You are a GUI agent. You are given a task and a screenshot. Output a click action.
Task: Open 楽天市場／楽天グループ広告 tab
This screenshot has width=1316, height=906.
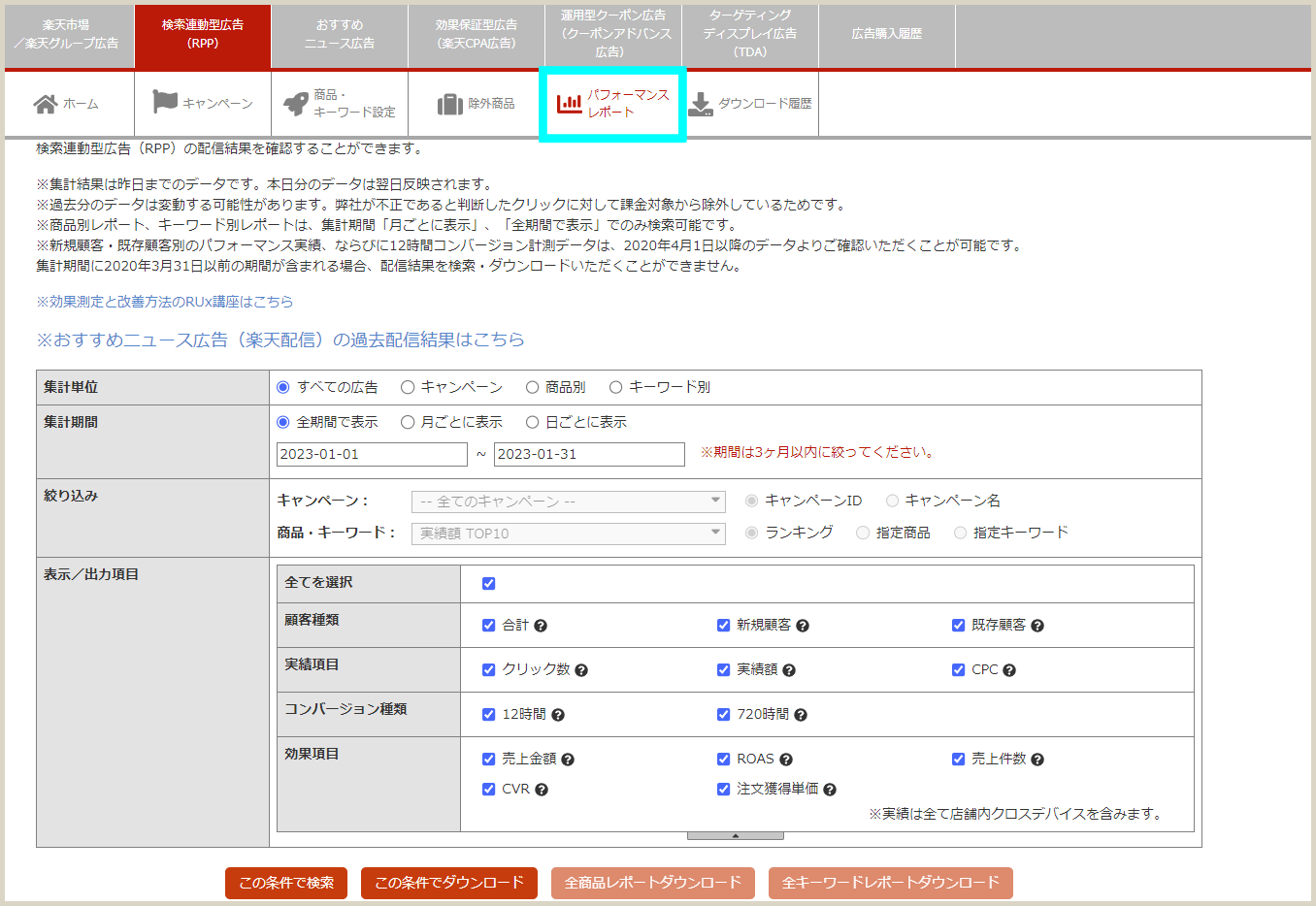[69, 35]
